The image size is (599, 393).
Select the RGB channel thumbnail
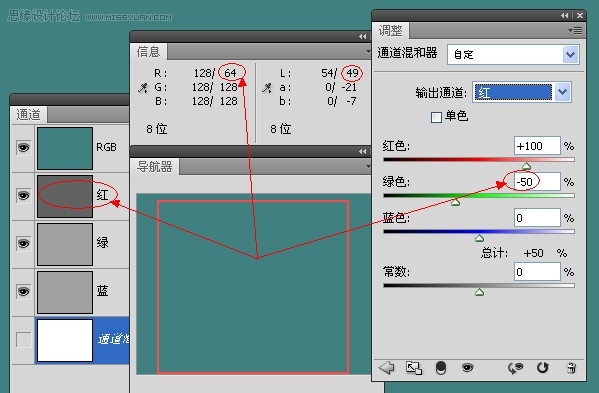65,148
